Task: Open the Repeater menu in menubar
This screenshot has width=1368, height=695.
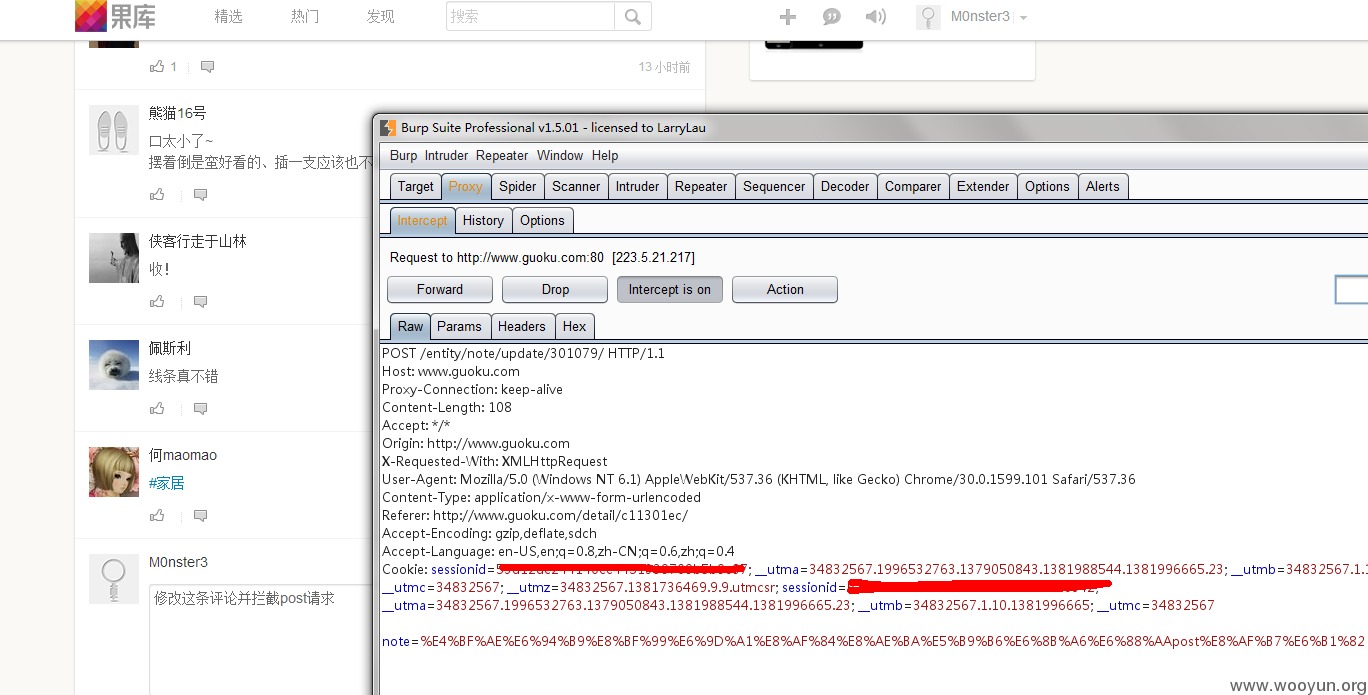Action: (502, 156)
